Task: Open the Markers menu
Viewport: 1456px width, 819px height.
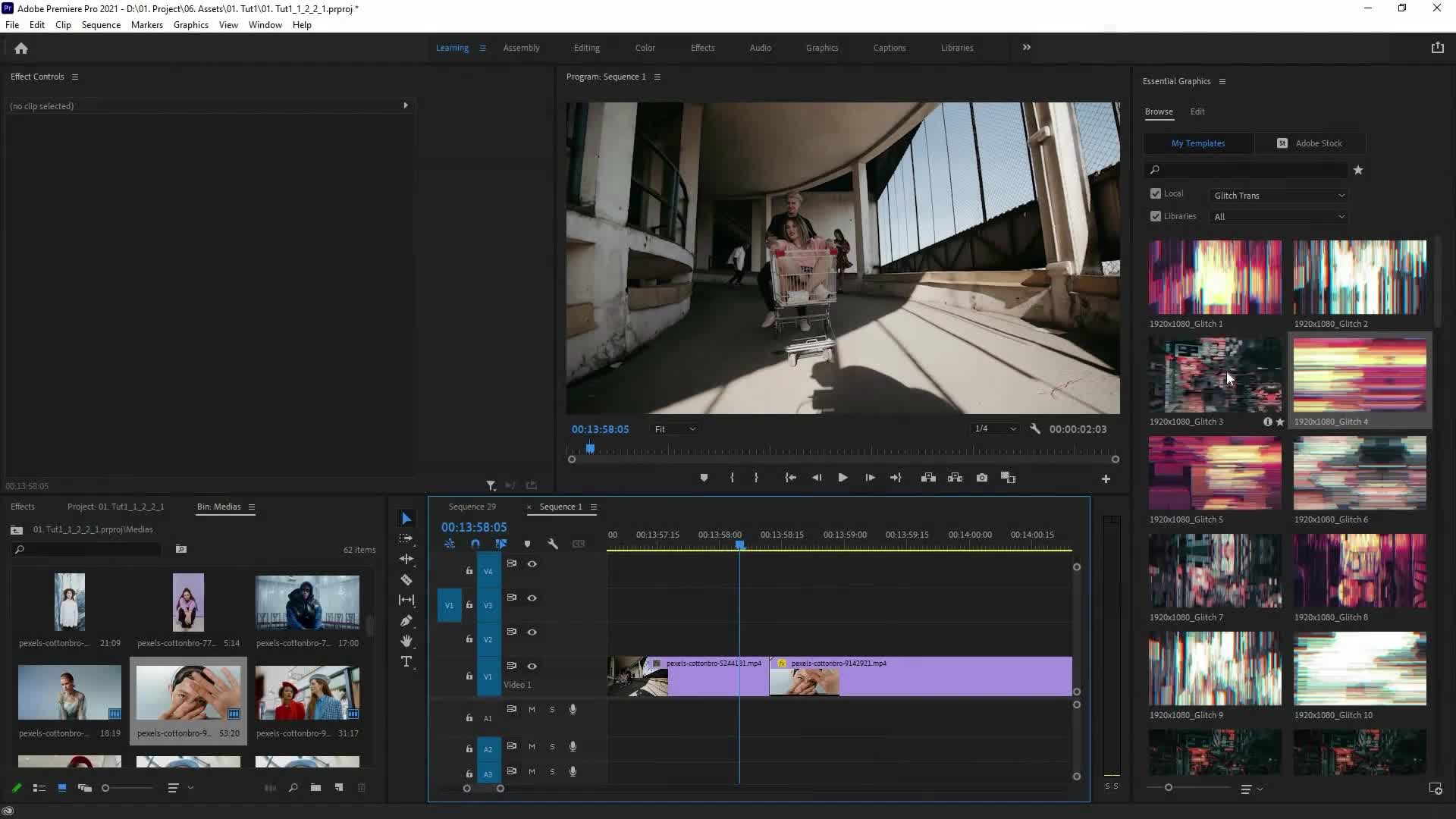Action: [x=146, y=25]
